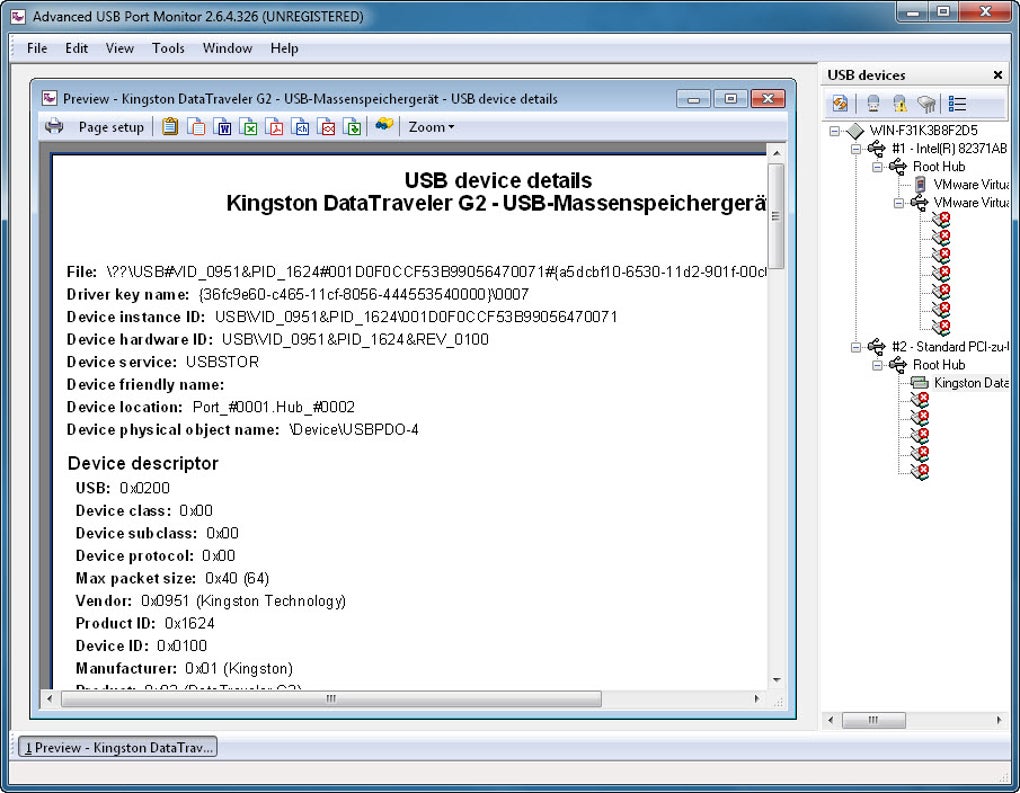This screenshot has height=793, width=1020.
Task: Select Kingston Data device in tree
Action: tap(971, 383)
